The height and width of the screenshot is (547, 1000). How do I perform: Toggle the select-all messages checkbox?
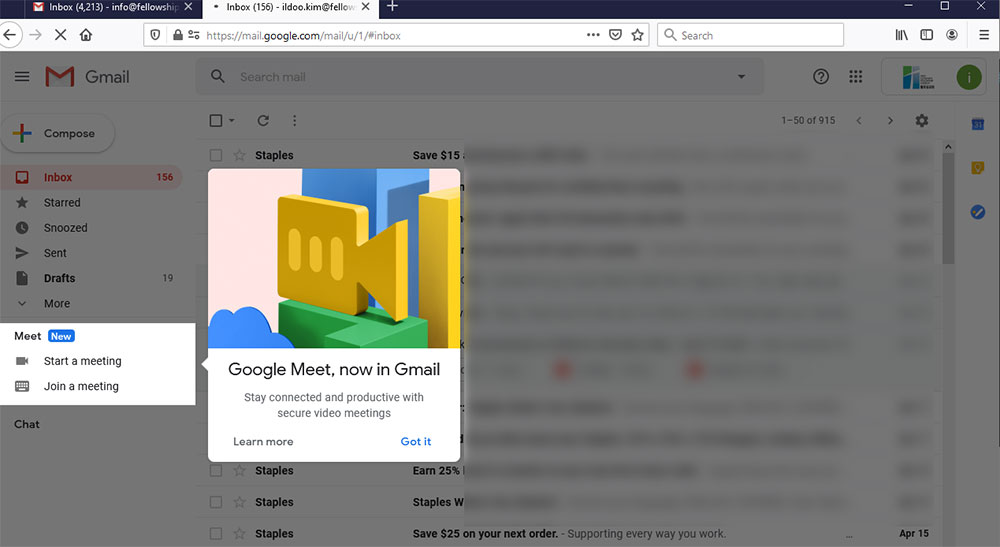(216, 120)
